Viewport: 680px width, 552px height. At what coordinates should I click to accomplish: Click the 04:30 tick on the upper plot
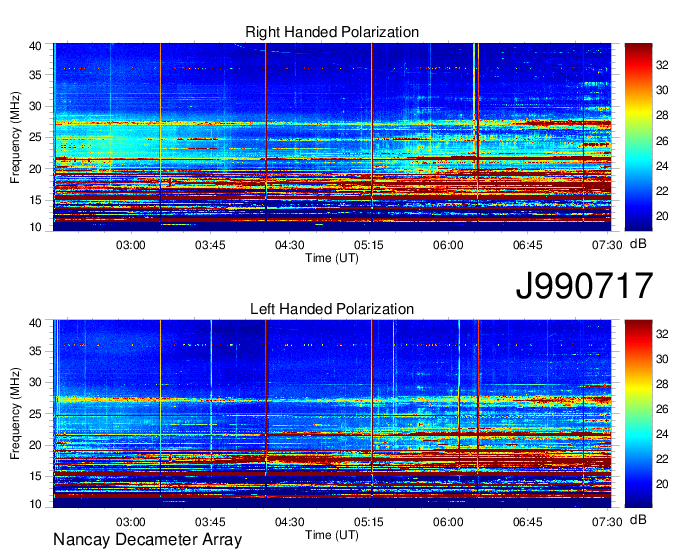point(289,245)
